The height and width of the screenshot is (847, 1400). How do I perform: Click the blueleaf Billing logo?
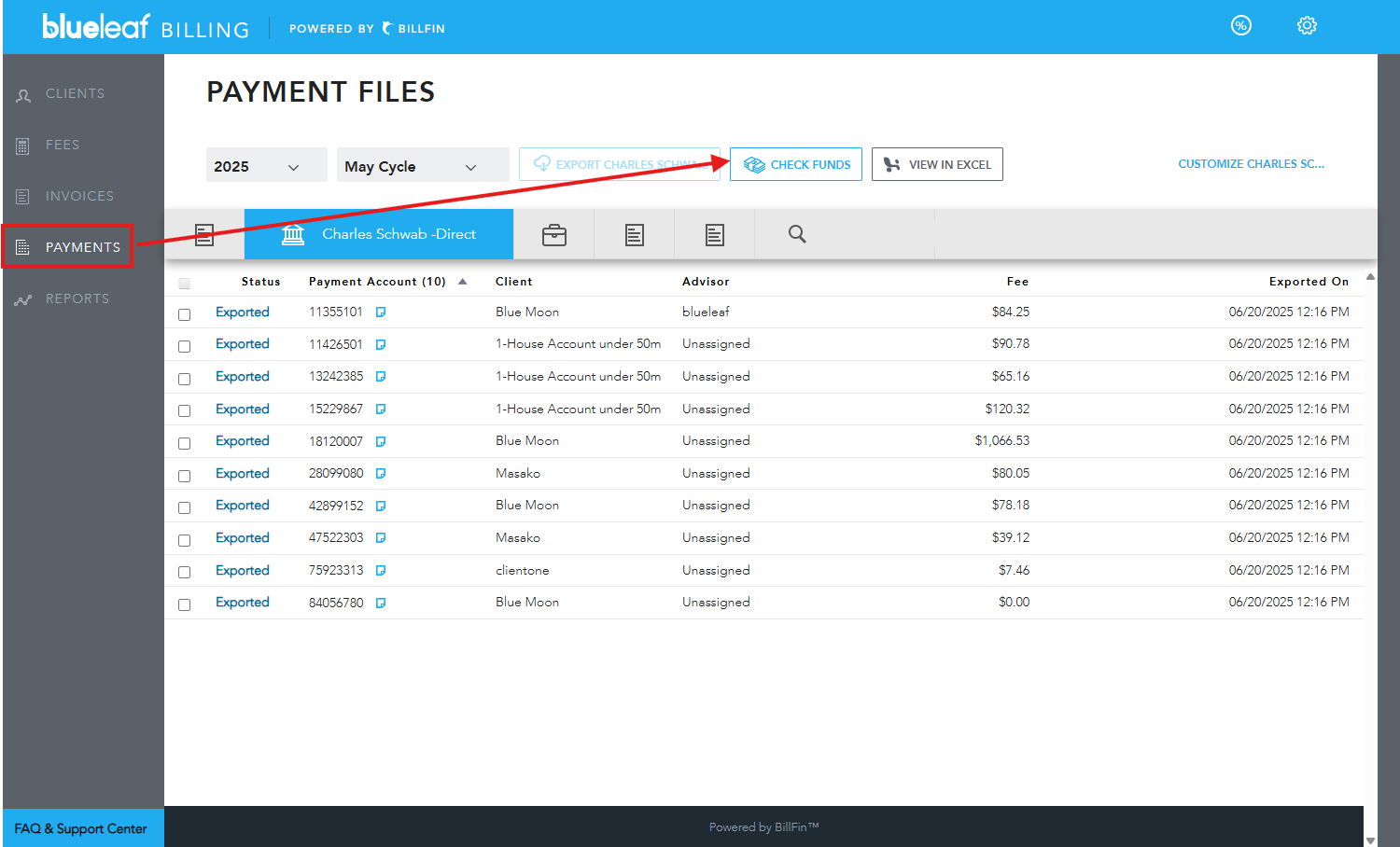pyautogui.click(x=146, y=27)
